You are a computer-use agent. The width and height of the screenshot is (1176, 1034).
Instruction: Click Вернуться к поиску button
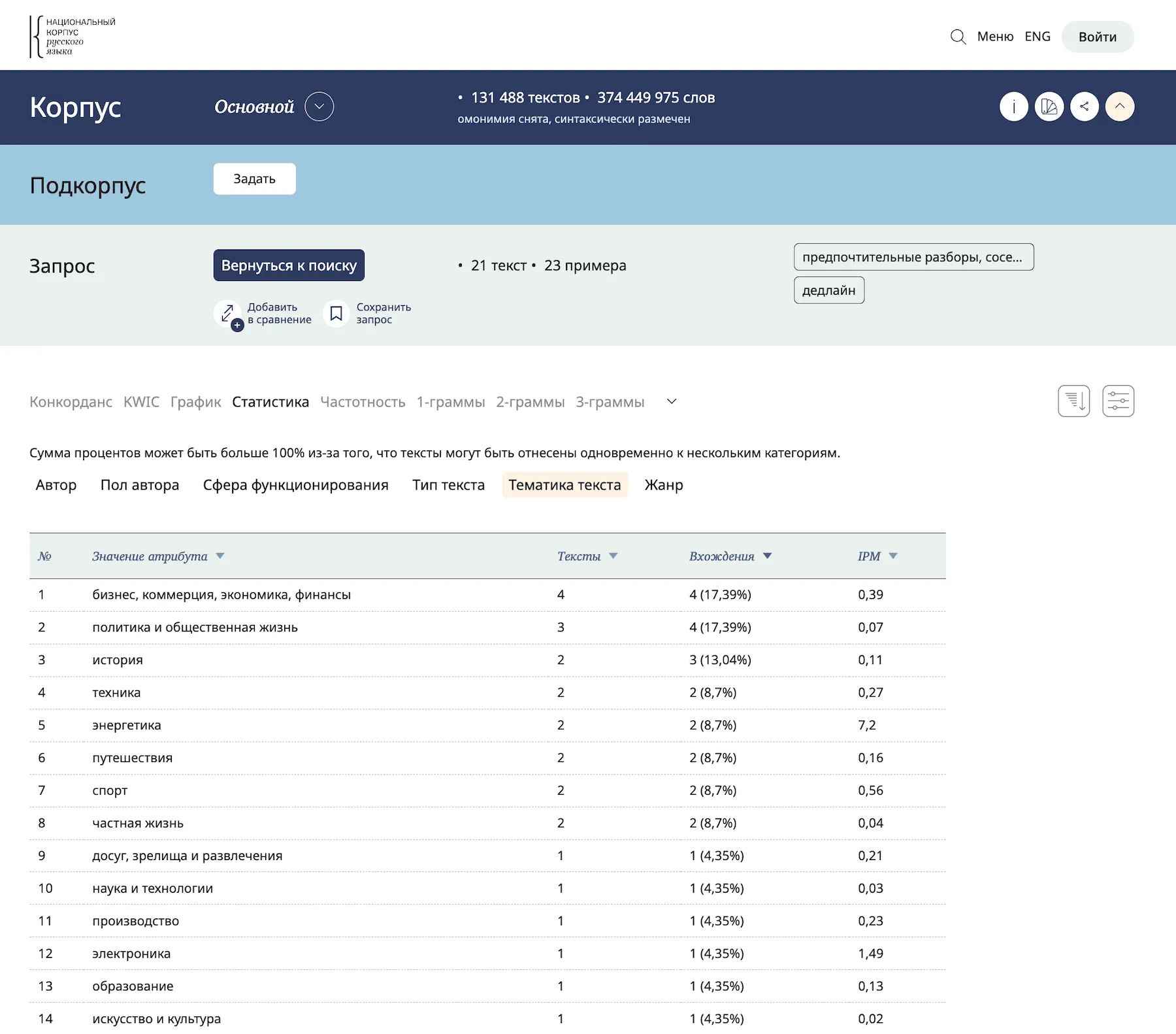click(x=289, y=265)
